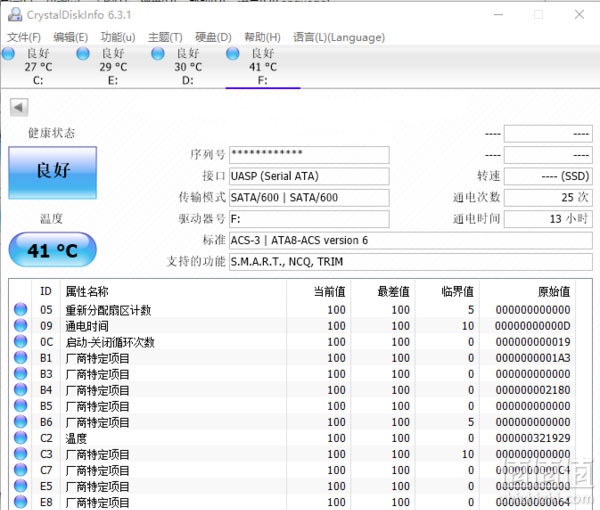Click status orb for attribute C2 温度
Screen dimensions: 600x510
[x=20, y=438]
